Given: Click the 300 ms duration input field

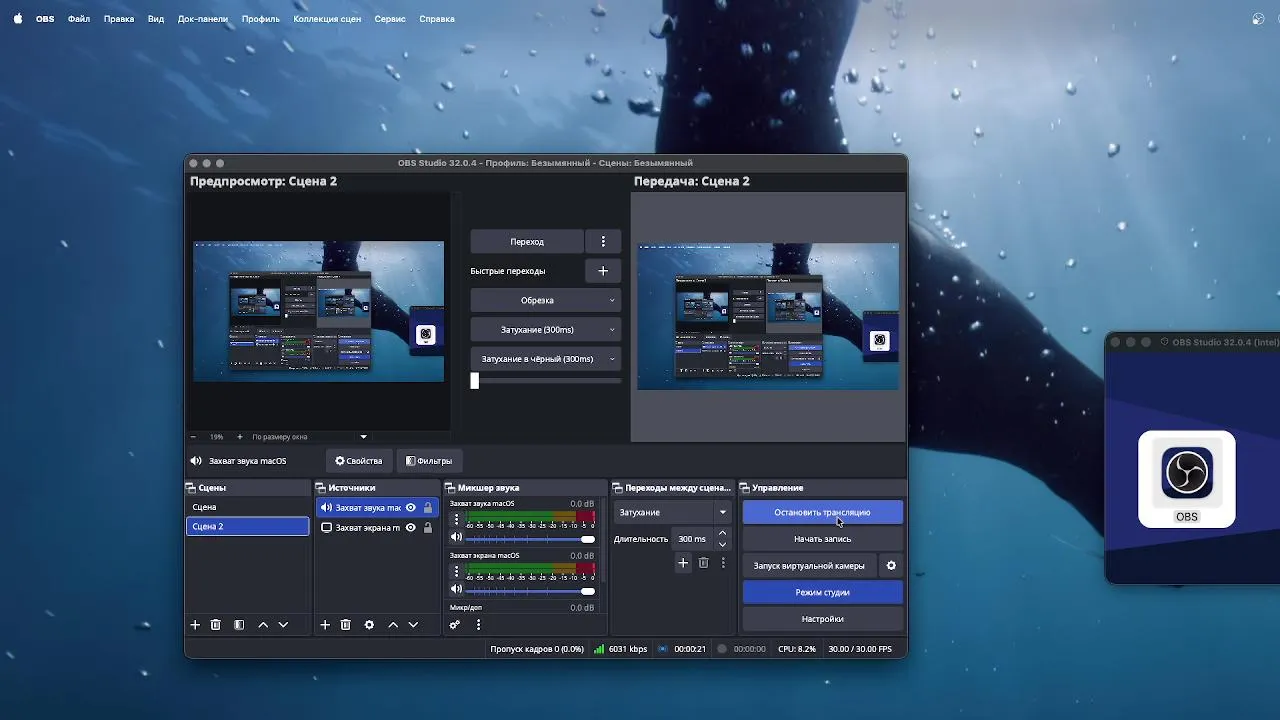Looking at the screenshot, I should [692, 539].
